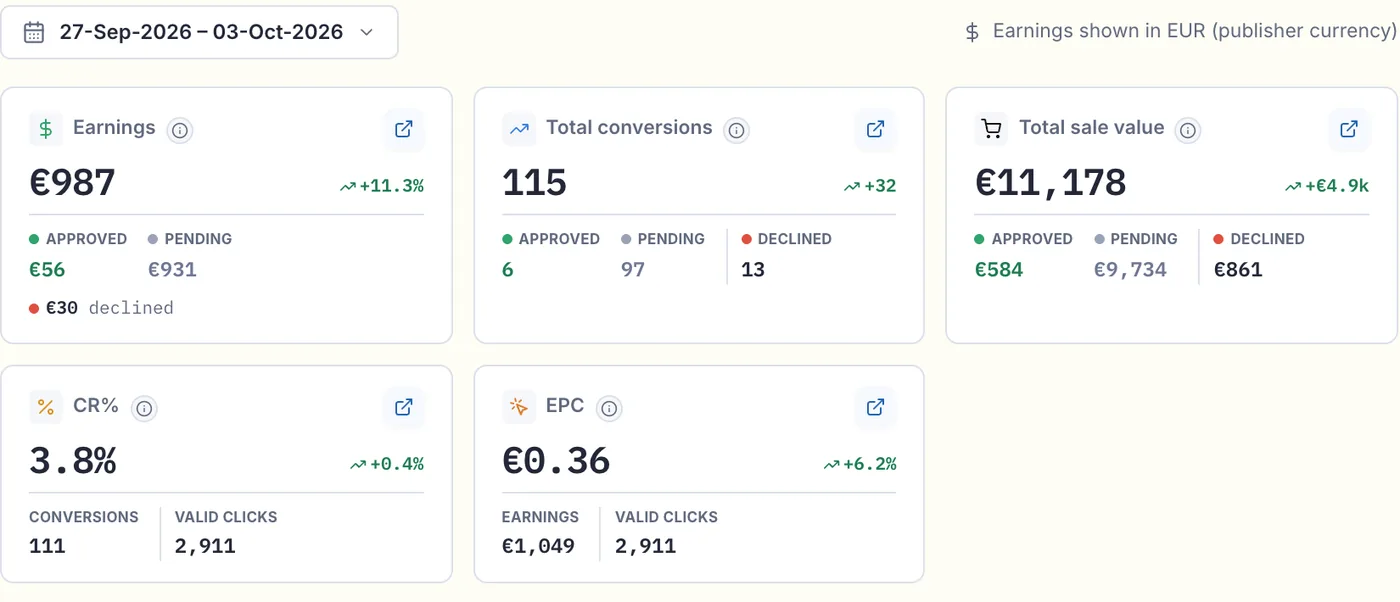Click the +€4.9k sale value change
The height and width of the screenshot is (602, 1400).
click(1337, 186)
